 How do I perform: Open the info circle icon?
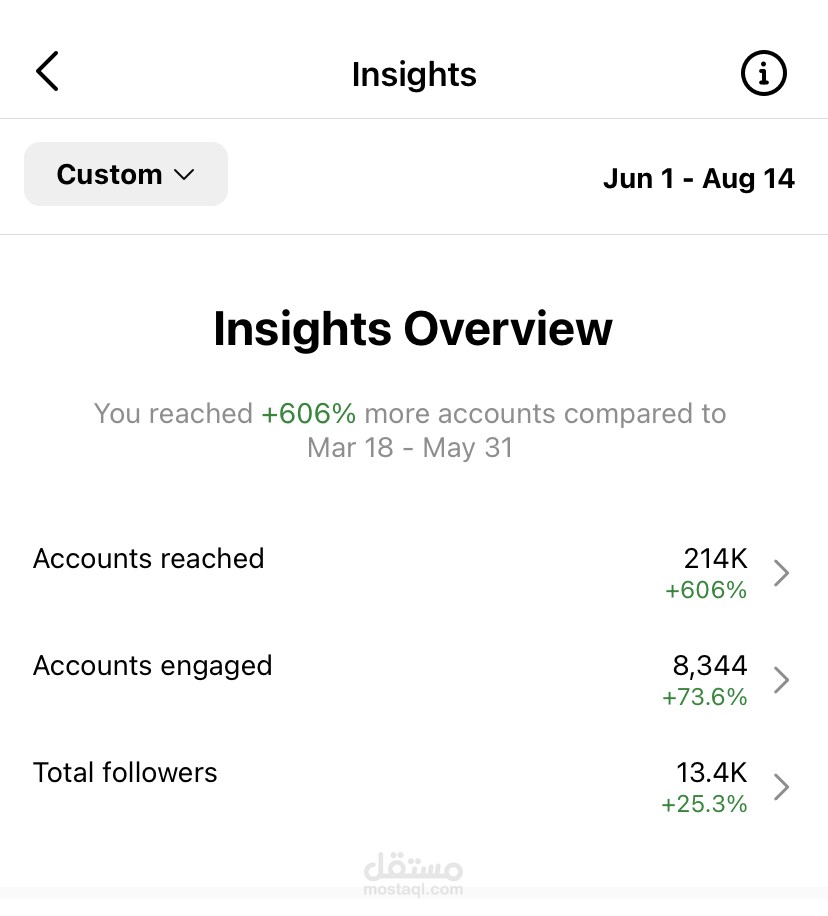tap(764, 73)
